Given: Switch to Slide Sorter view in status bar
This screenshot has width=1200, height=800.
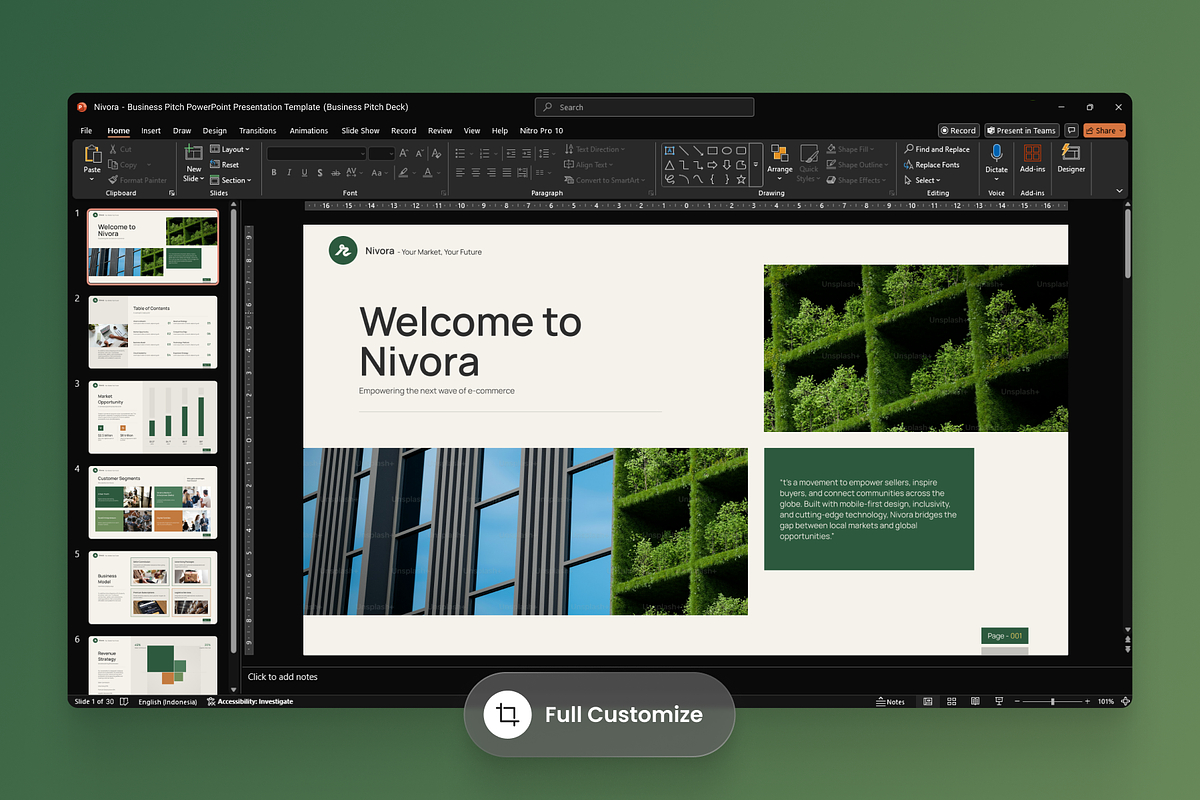Looking at the screenshot, I should (951, 701).
